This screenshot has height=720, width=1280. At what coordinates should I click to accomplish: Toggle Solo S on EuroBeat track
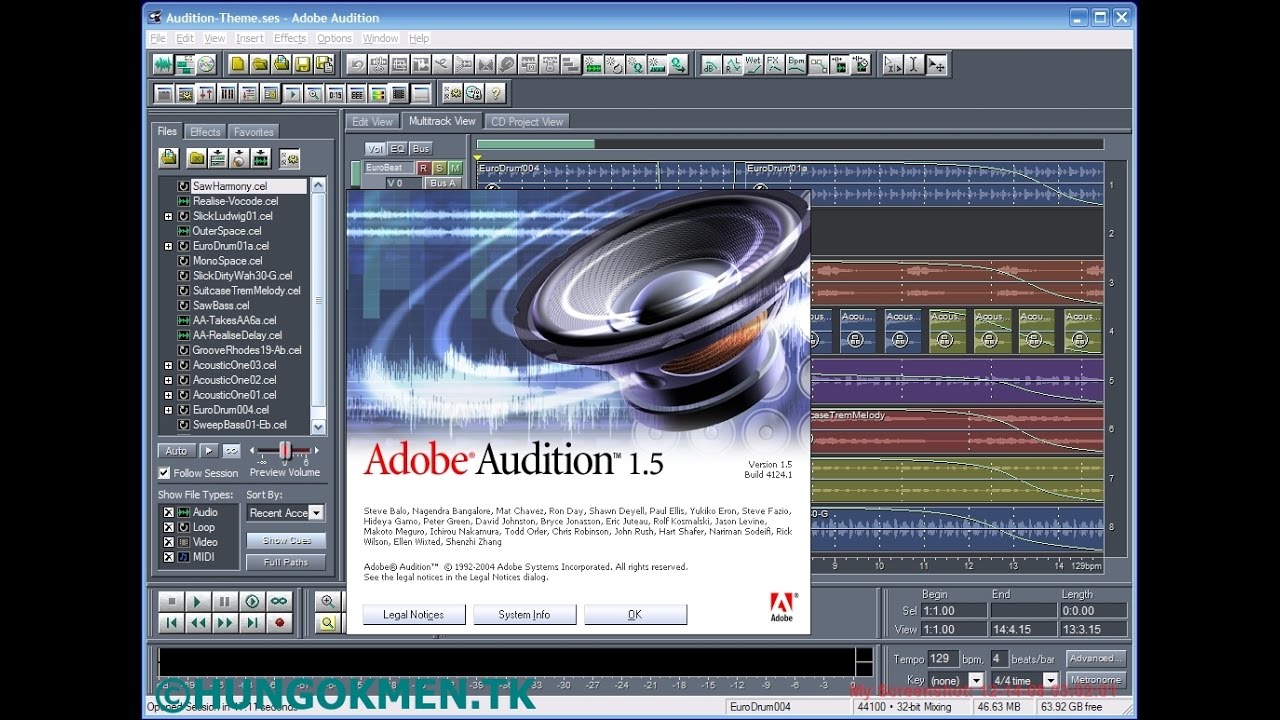[x=439, y=168]
